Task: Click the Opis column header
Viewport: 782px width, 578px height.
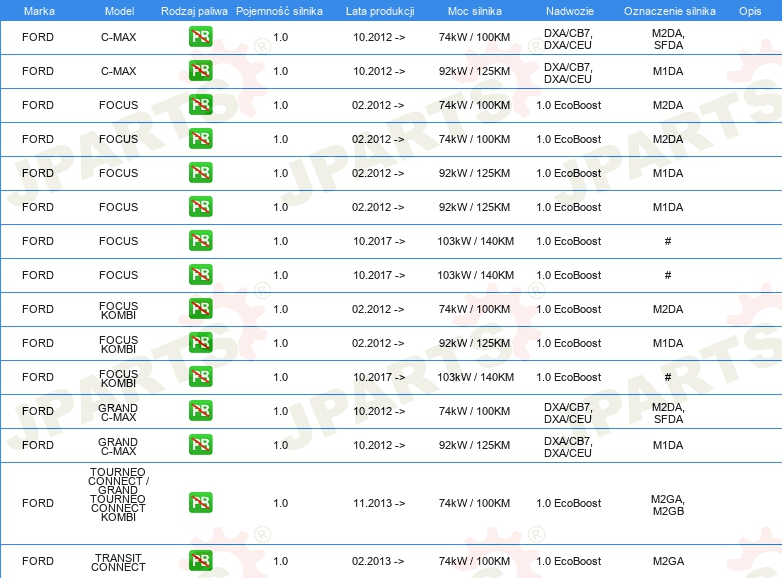Action: (750, 11)
